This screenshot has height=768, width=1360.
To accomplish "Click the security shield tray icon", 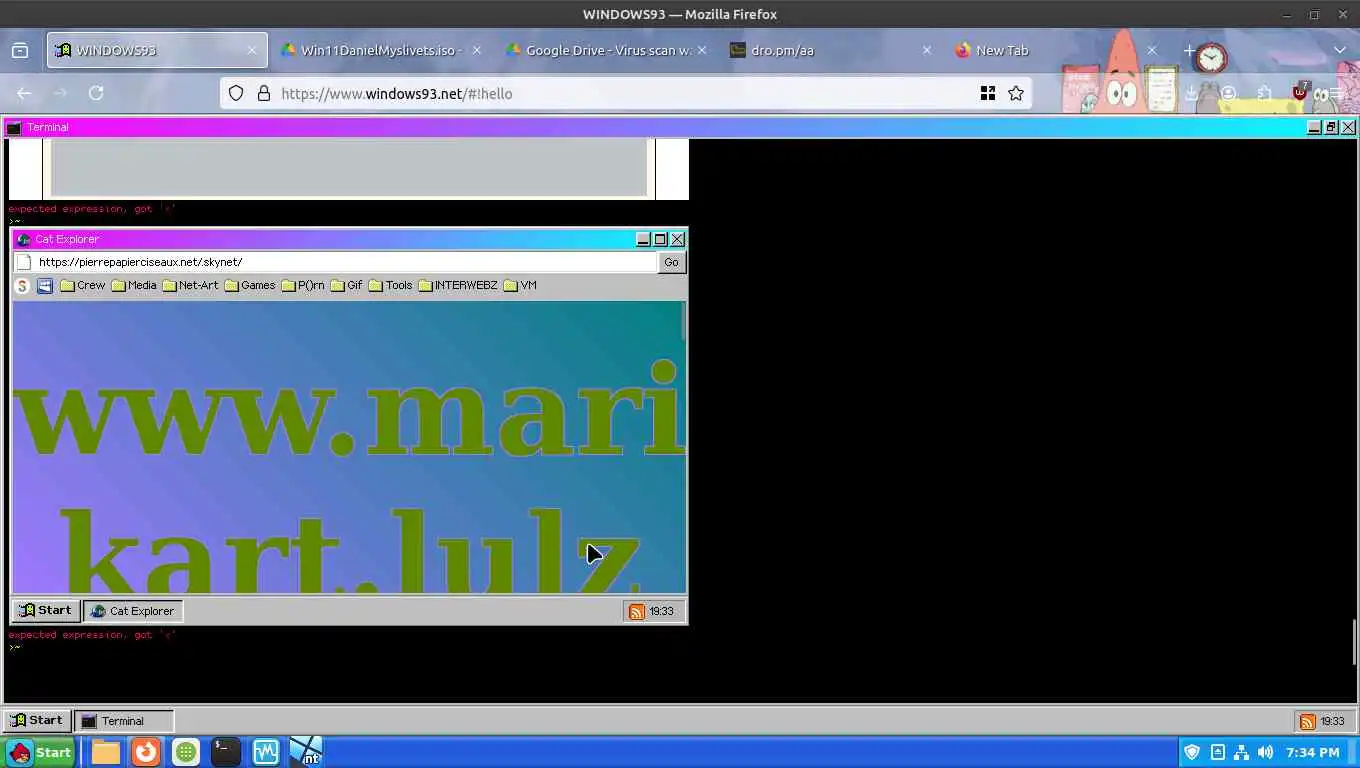I will [x=1192, y=752].
